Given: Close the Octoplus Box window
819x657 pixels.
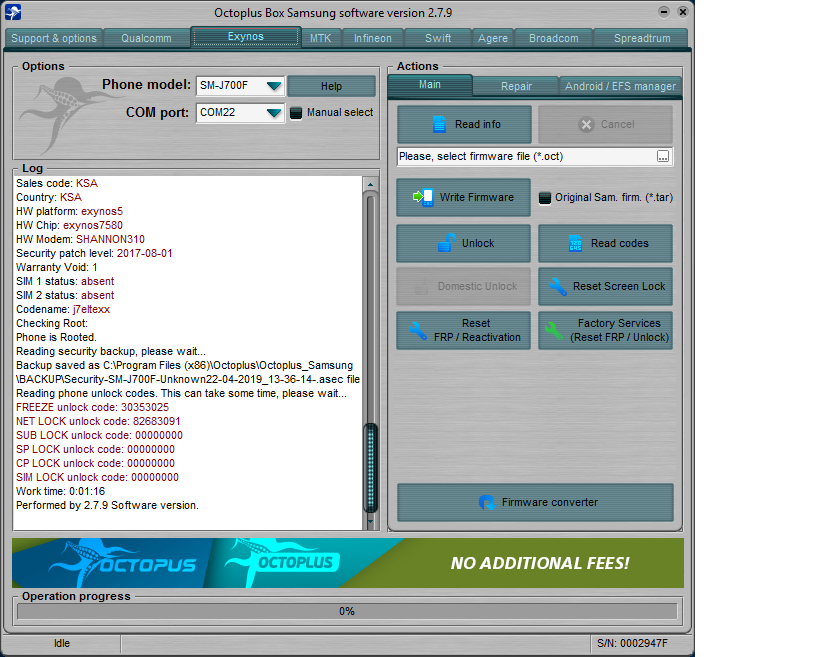Looking at the screenshot, I should 682,11.
